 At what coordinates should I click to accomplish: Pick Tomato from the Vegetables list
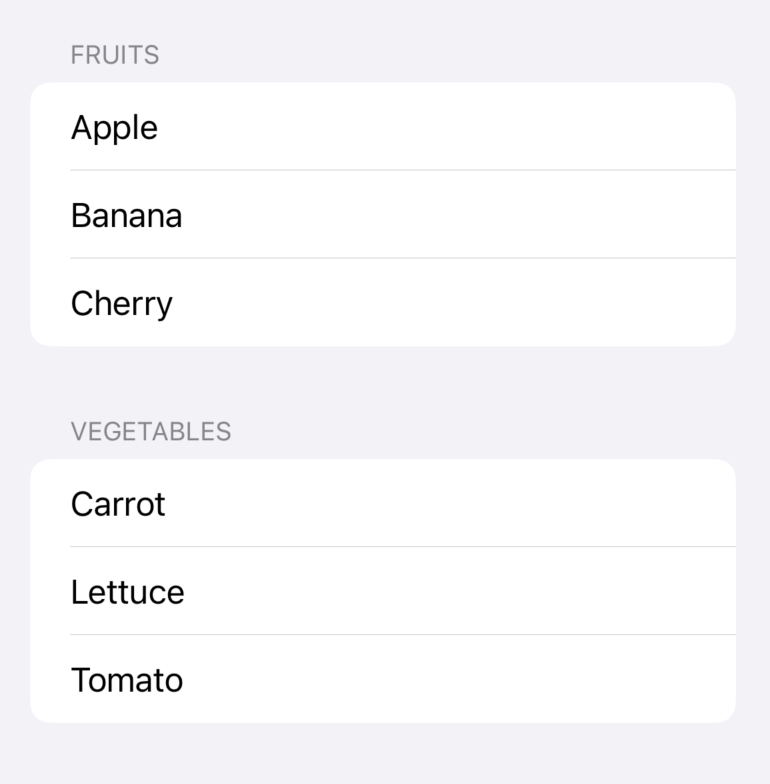click(x=383, y=680)
